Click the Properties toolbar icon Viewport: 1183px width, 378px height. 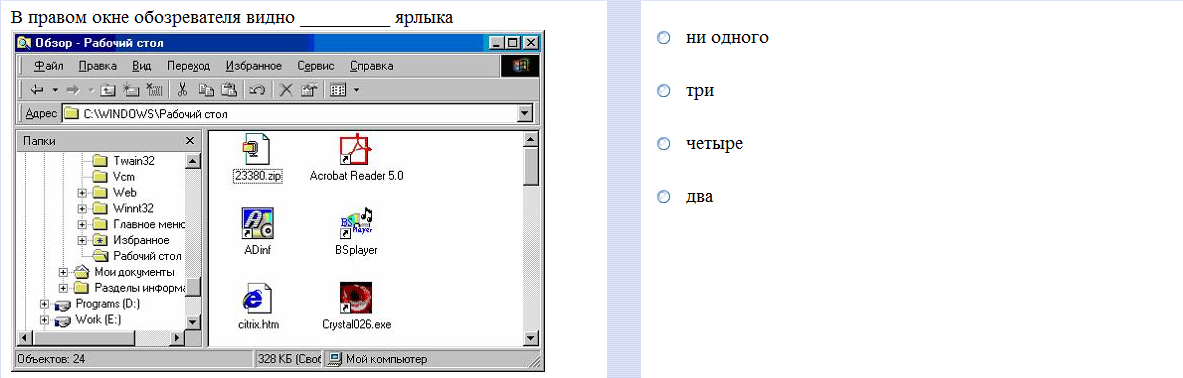coord(308,90)
